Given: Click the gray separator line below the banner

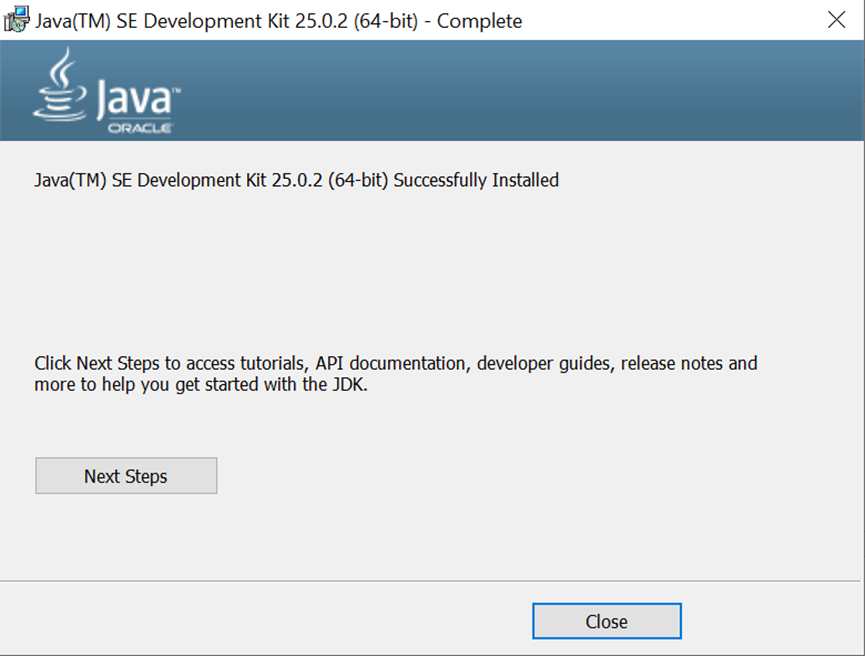Looking at the screenshot, I should pyautogui.click(x=432, y=143).
